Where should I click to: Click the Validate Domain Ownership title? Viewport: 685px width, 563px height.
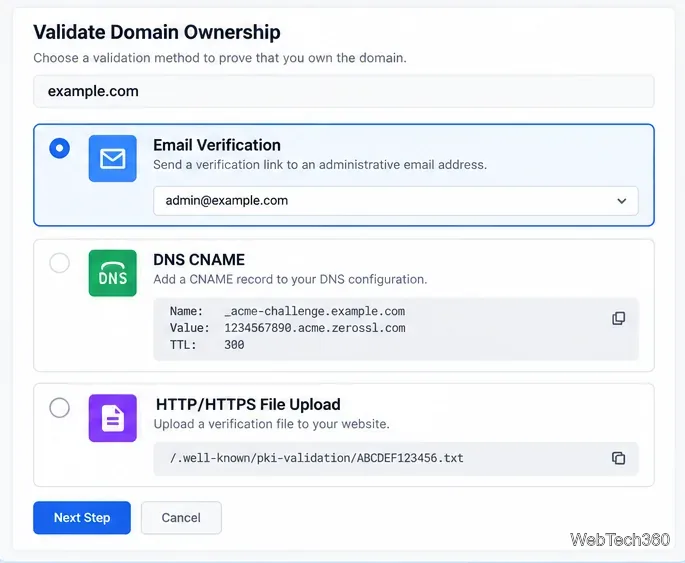pyautogui.click(x=157, y=32)
